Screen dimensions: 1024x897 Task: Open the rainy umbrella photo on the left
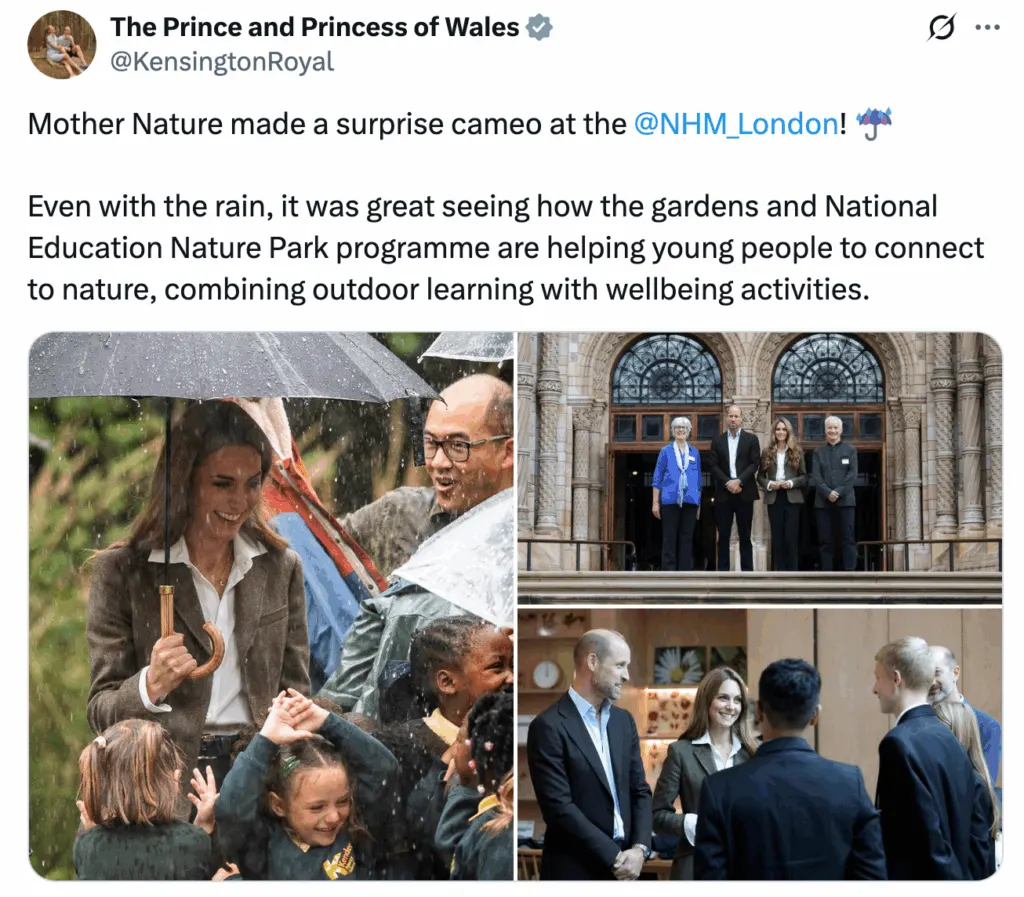tap(271, 606)
